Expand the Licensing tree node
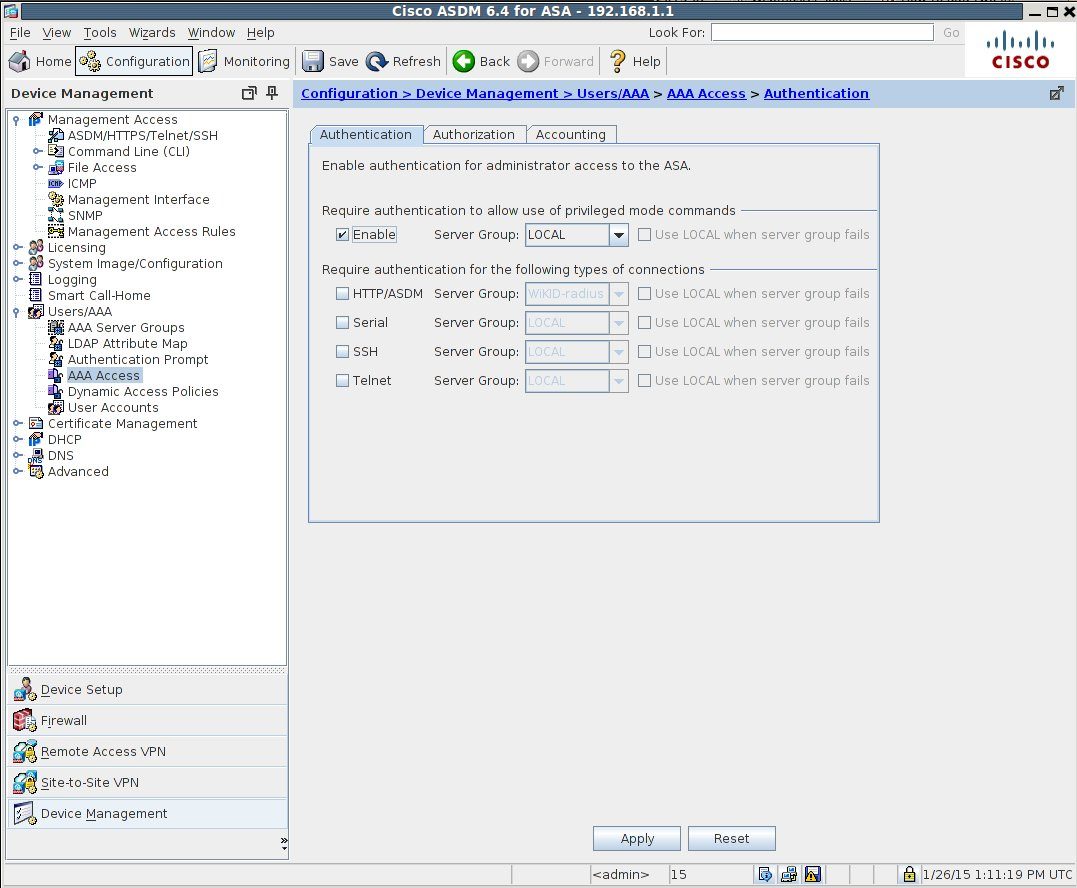This screenshot has height=888, width=1077. [x=18, y=248]
